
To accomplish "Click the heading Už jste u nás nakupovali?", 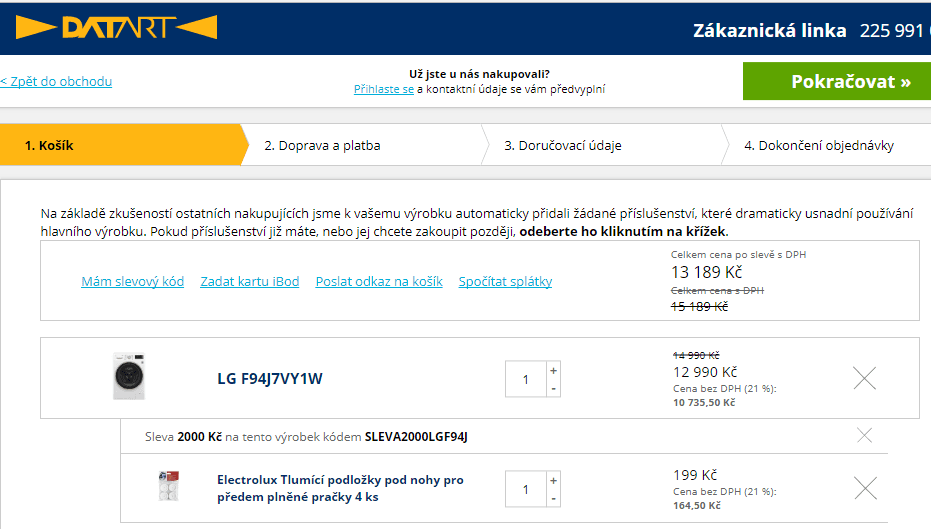I will click(x=479, y=74).
